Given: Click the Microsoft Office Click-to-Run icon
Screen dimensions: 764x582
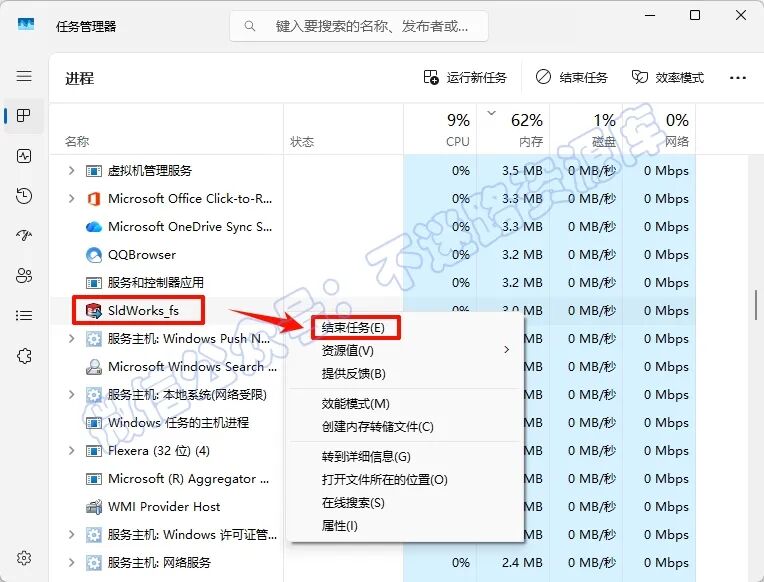Looking at the screenshot, I should pyautogui.click(x=94, y=199).
